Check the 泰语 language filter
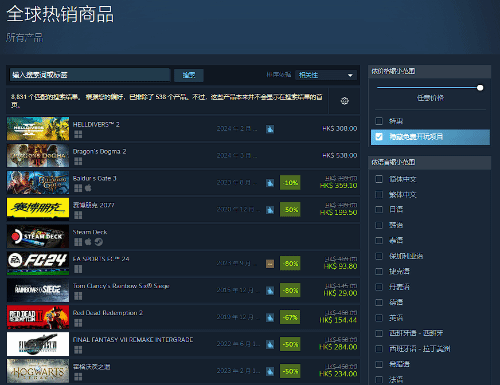This screenshot has width=500, height=385. coord(379,240)
